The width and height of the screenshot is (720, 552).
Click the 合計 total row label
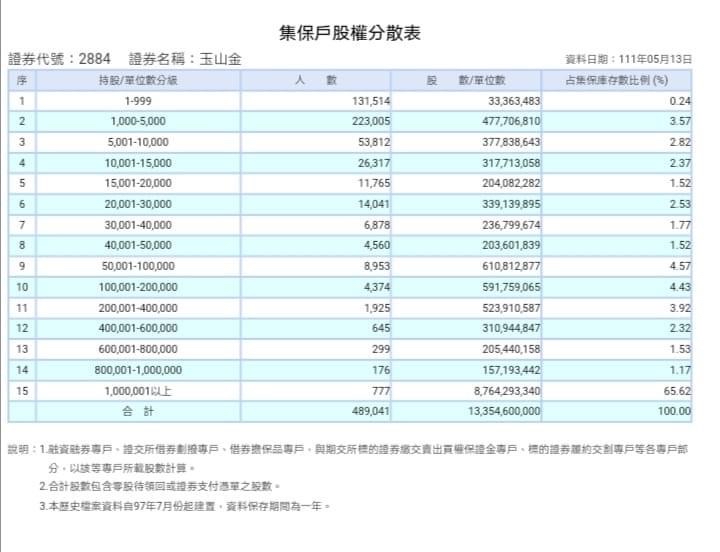pyautogui.click(x=138, y=411)
